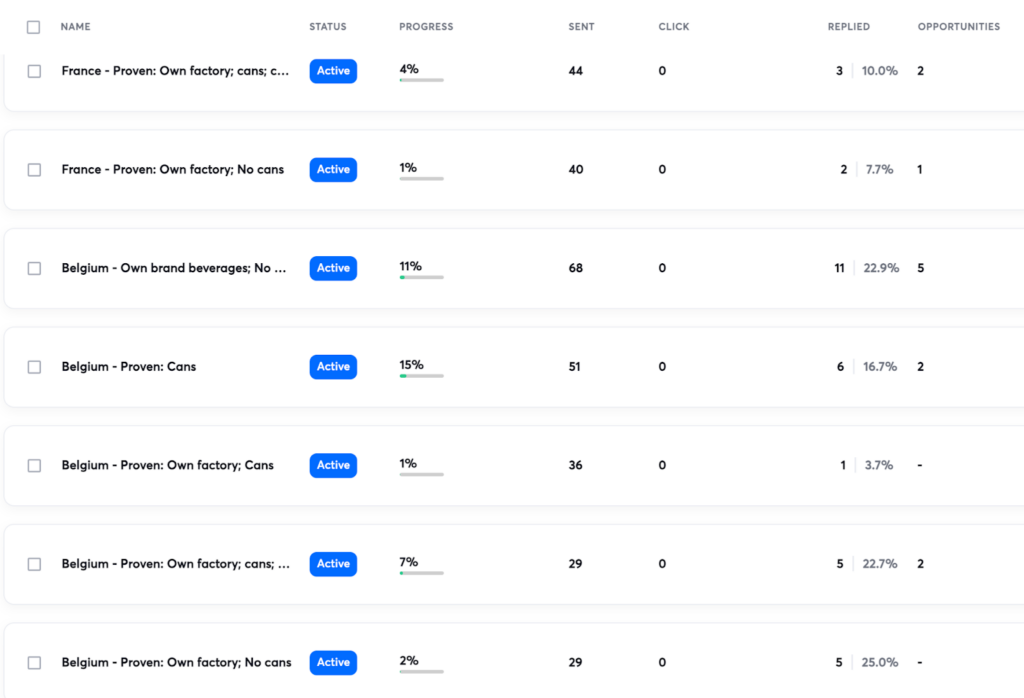Sort by the Sent column header
Image resolution: width=1024 pixels, height=698 pixels.
point(581,27)
